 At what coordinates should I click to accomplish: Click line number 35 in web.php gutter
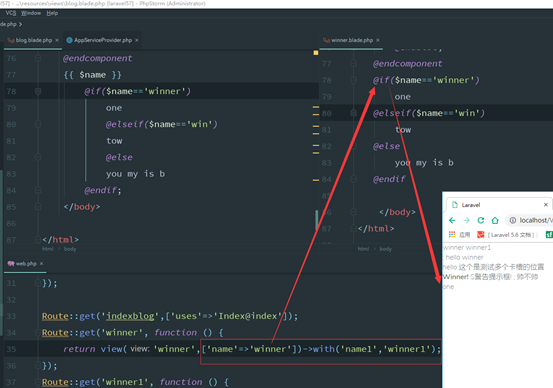[x=11, y=349]
